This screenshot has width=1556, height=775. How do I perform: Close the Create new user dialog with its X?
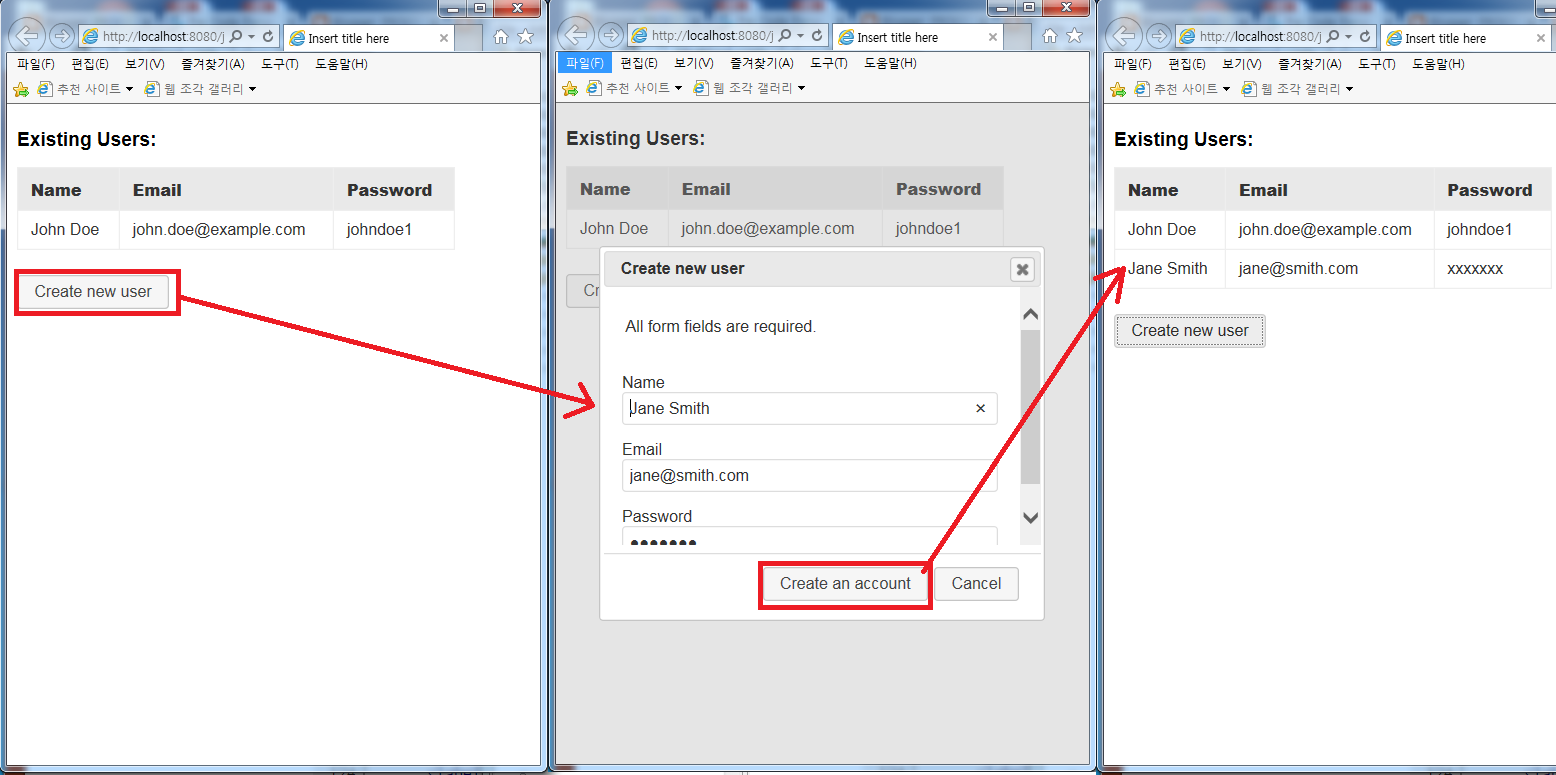click(x=1022, y=269)
